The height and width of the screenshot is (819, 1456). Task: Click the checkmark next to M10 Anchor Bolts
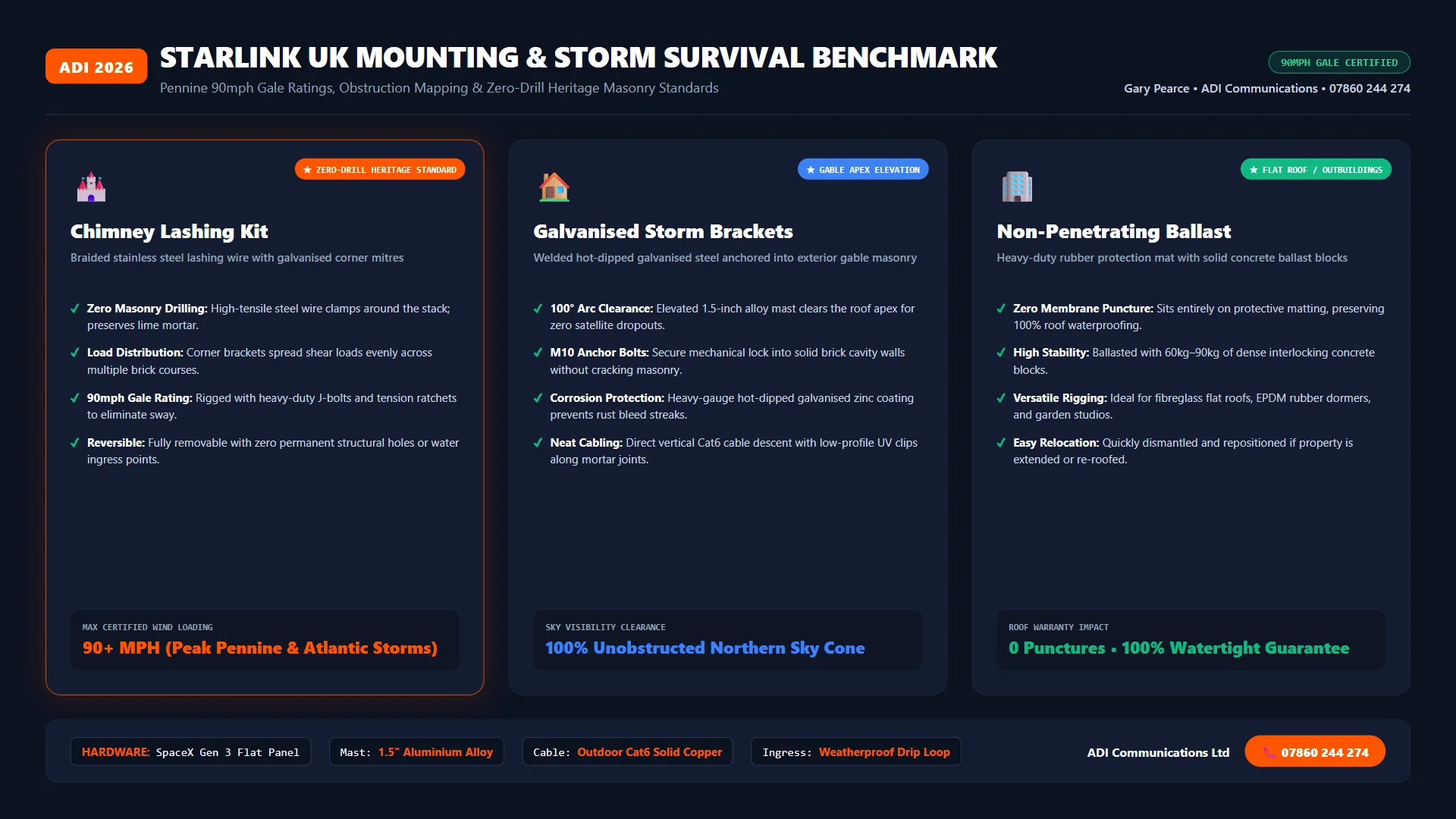538,353
